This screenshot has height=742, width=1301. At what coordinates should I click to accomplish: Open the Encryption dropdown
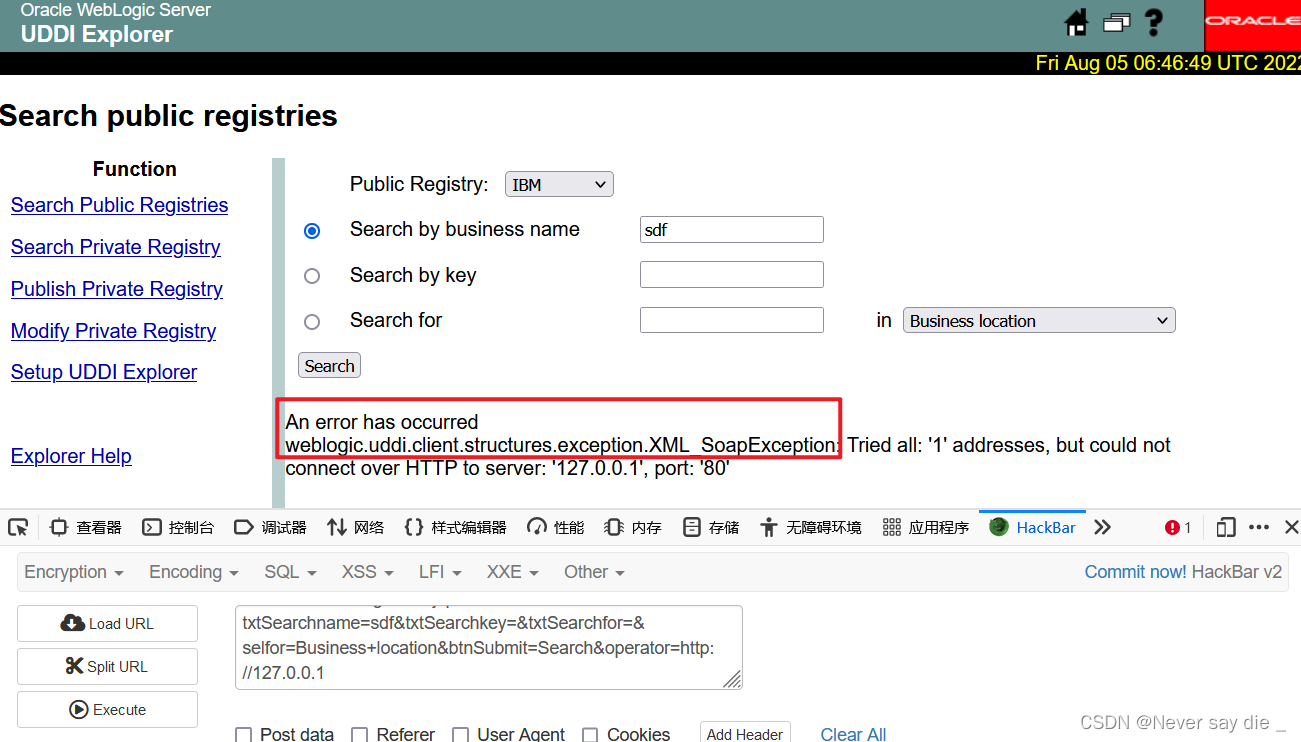[74, 572]
